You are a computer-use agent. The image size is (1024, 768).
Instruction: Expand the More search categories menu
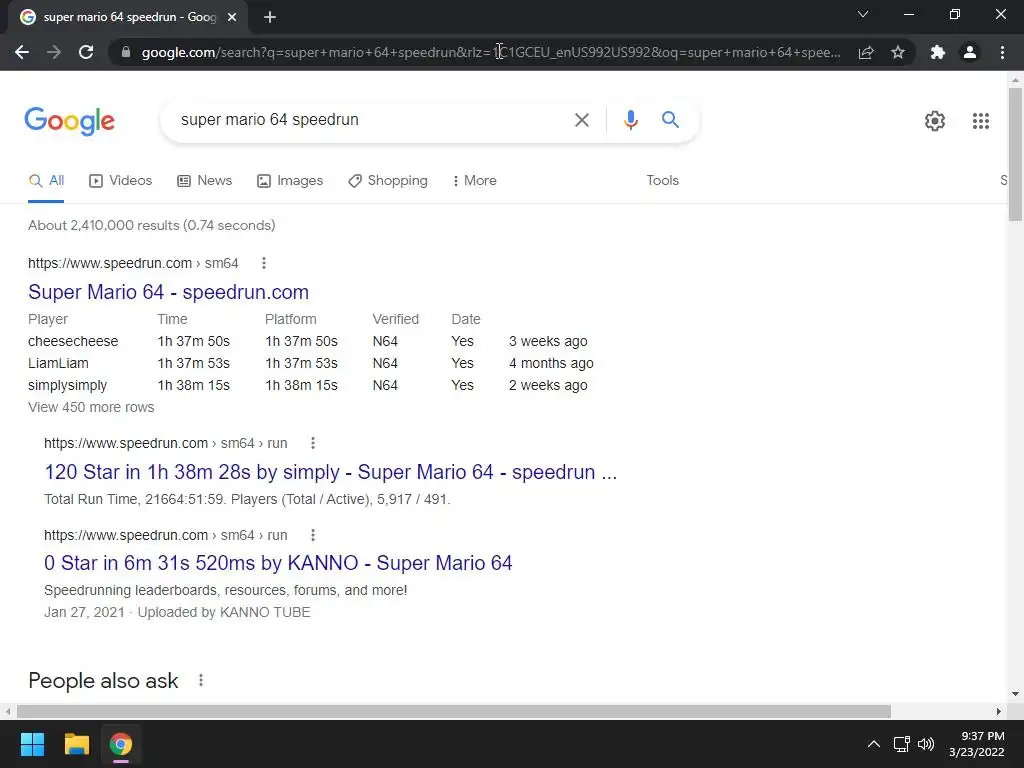[x=475, y=181]
